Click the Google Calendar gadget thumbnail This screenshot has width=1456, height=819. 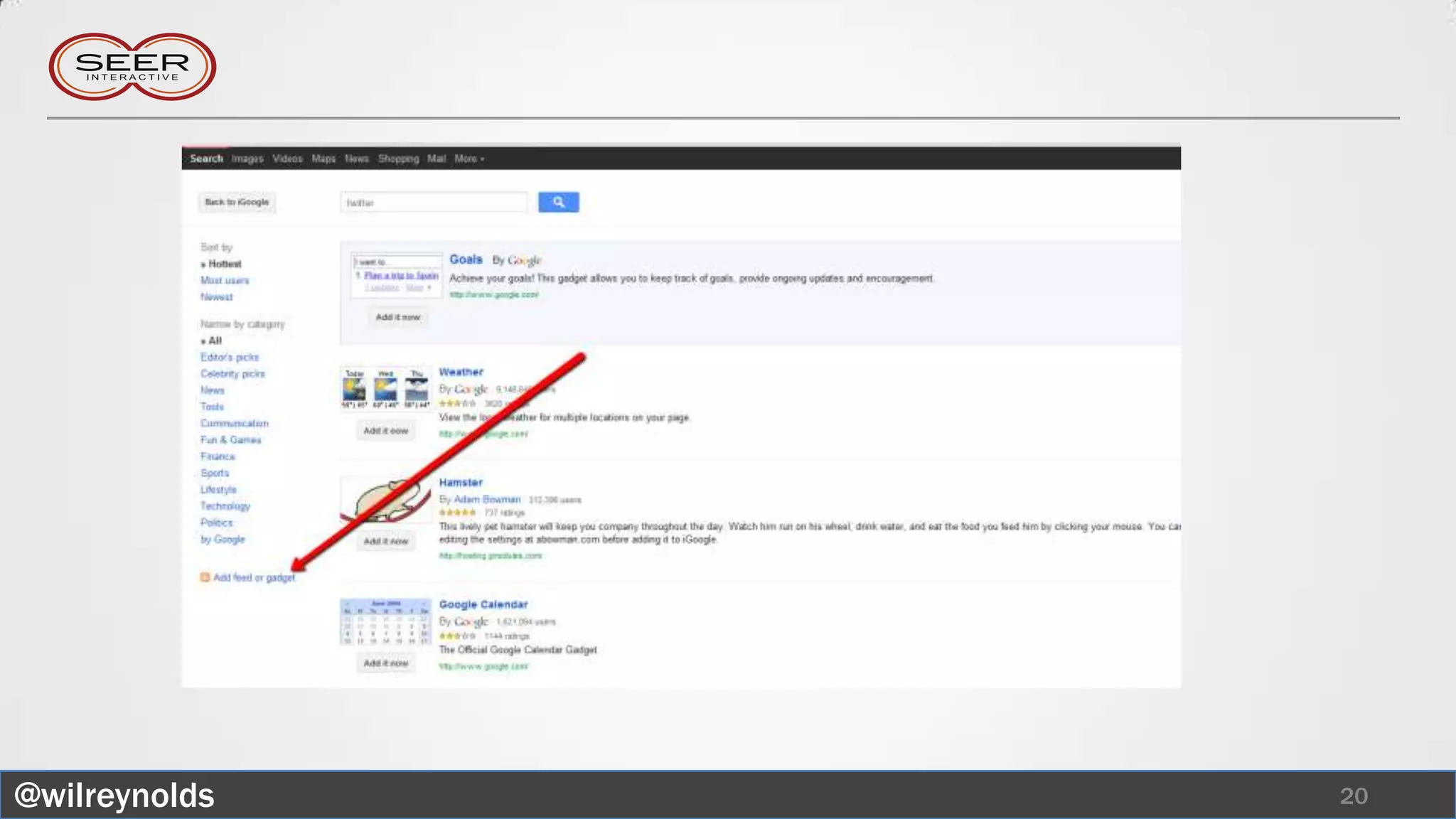coord(385,622)
